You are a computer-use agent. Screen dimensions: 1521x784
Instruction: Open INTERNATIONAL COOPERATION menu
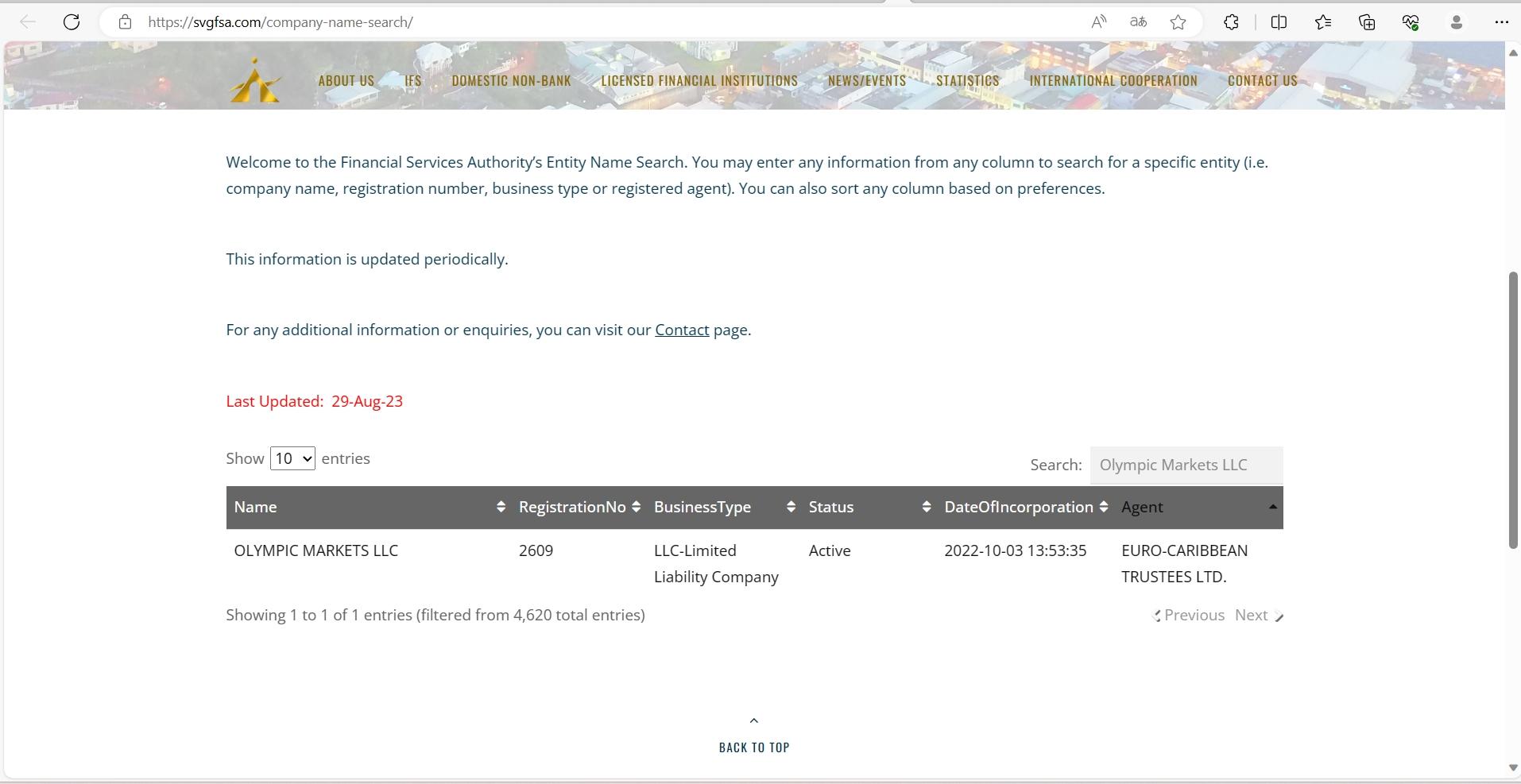1113,80
